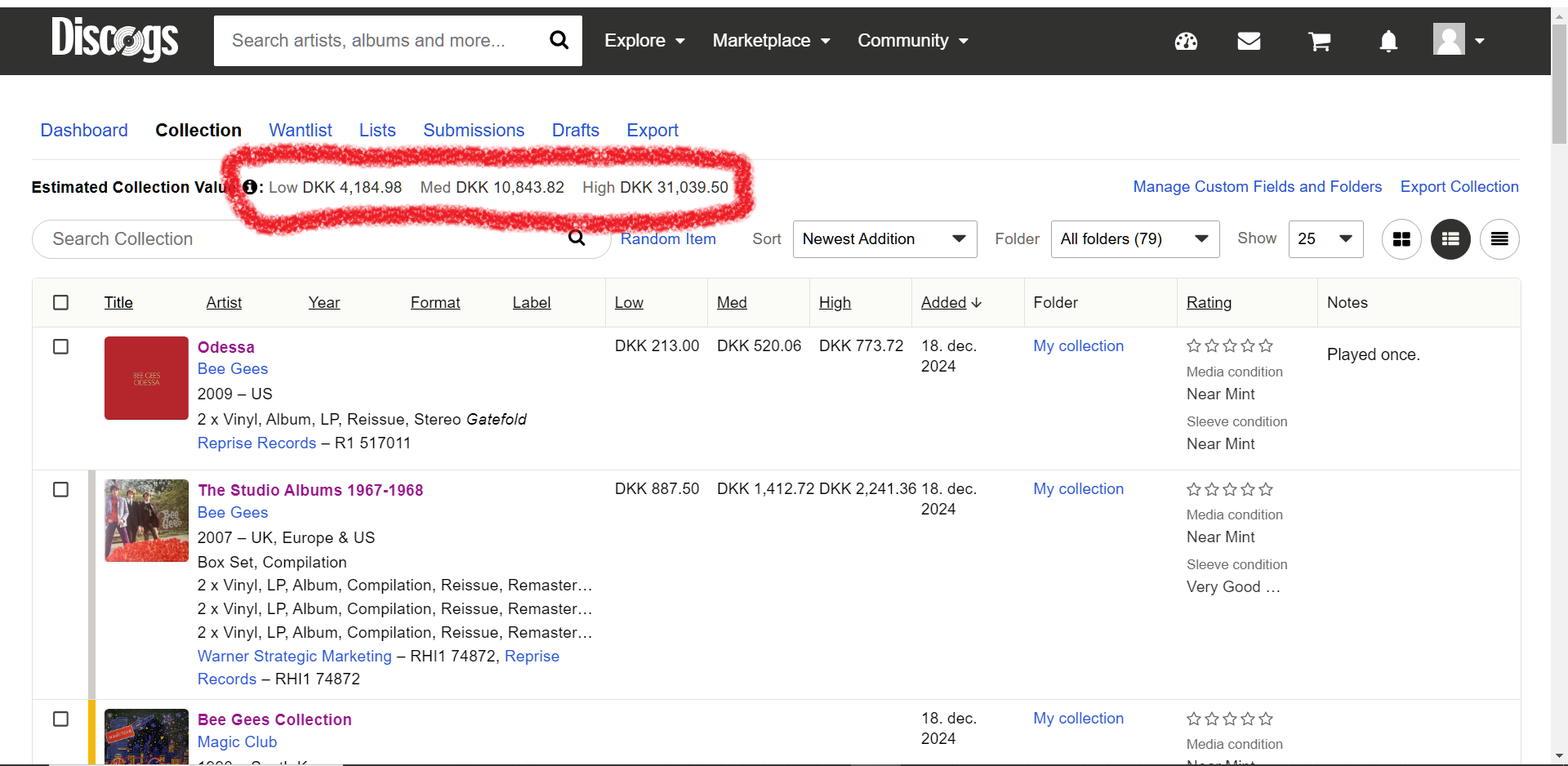This screenshot has height=766, width=1568.
Task: Expand the Folder dropdown showing All folders (79)
Action: tap(1134, 239)
